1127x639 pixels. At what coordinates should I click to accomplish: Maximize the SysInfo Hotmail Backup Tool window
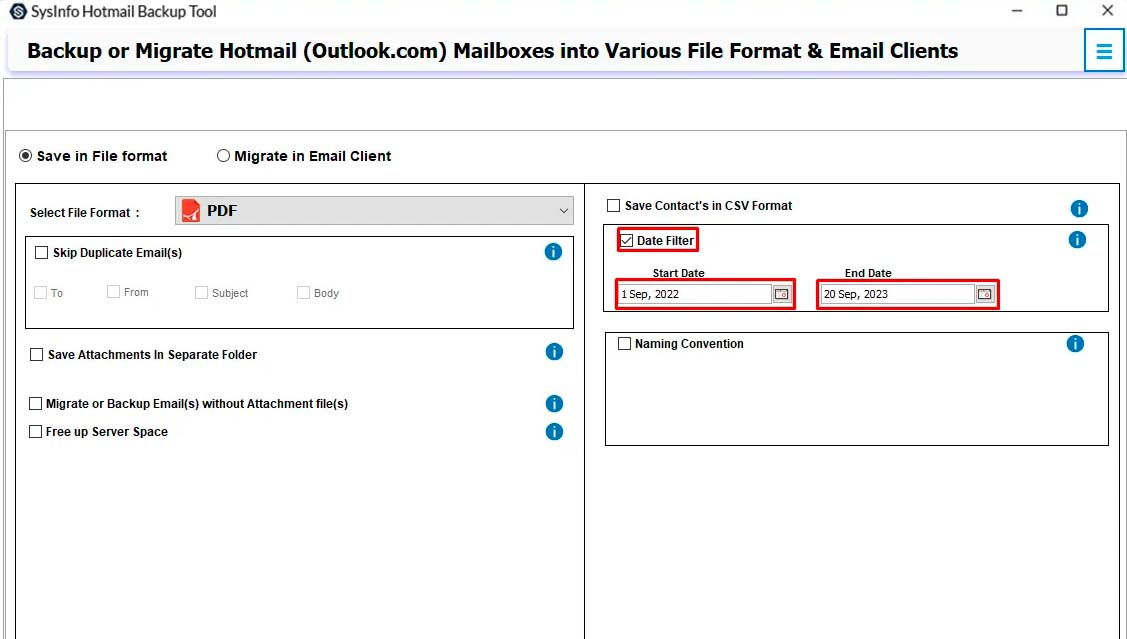coord(1062,11)
